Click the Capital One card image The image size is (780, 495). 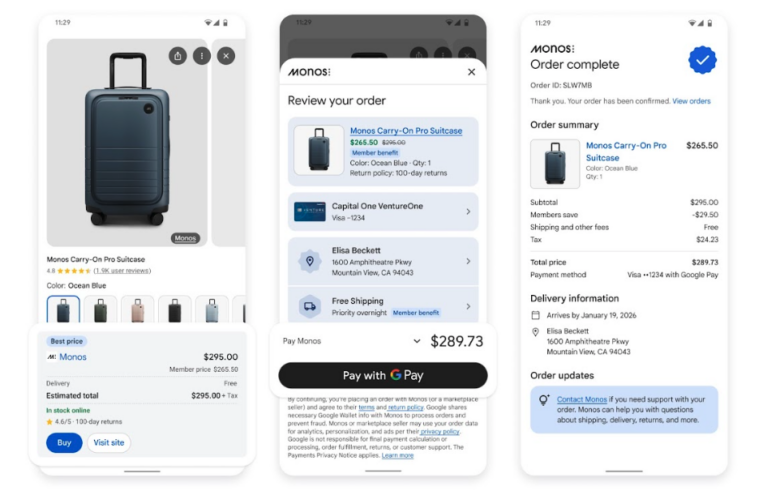pyautogui.click(x=309, y=211)
